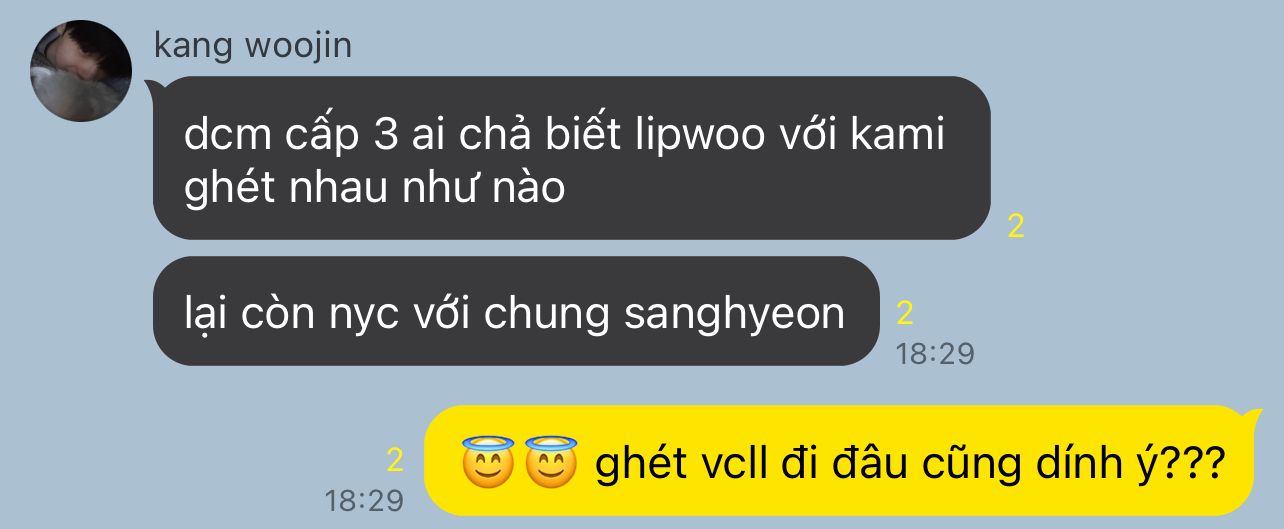Click the first smiling halo emoji
The image size is (1284, 529).
(488, 463)
